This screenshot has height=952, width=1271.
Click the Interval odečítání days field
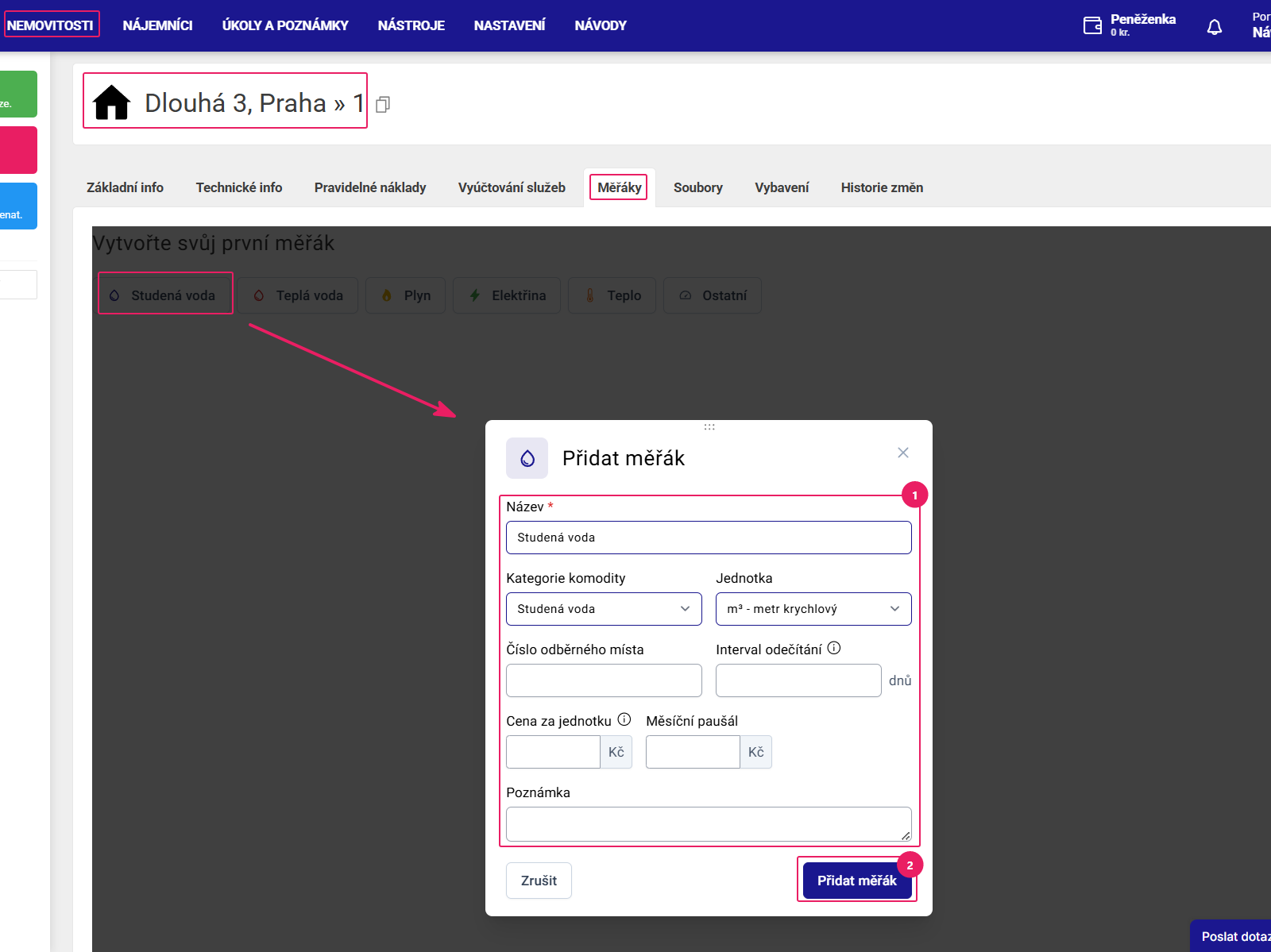(x=798, y=680)
